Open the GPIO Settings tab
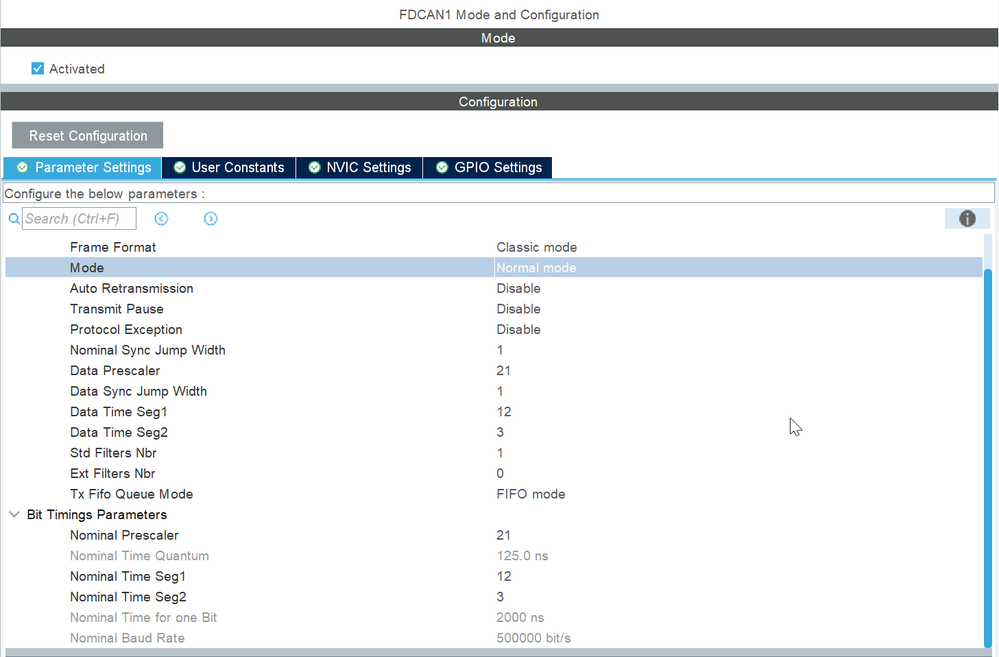The height and width of the screenshot is (657, 999). coord(488,168)
